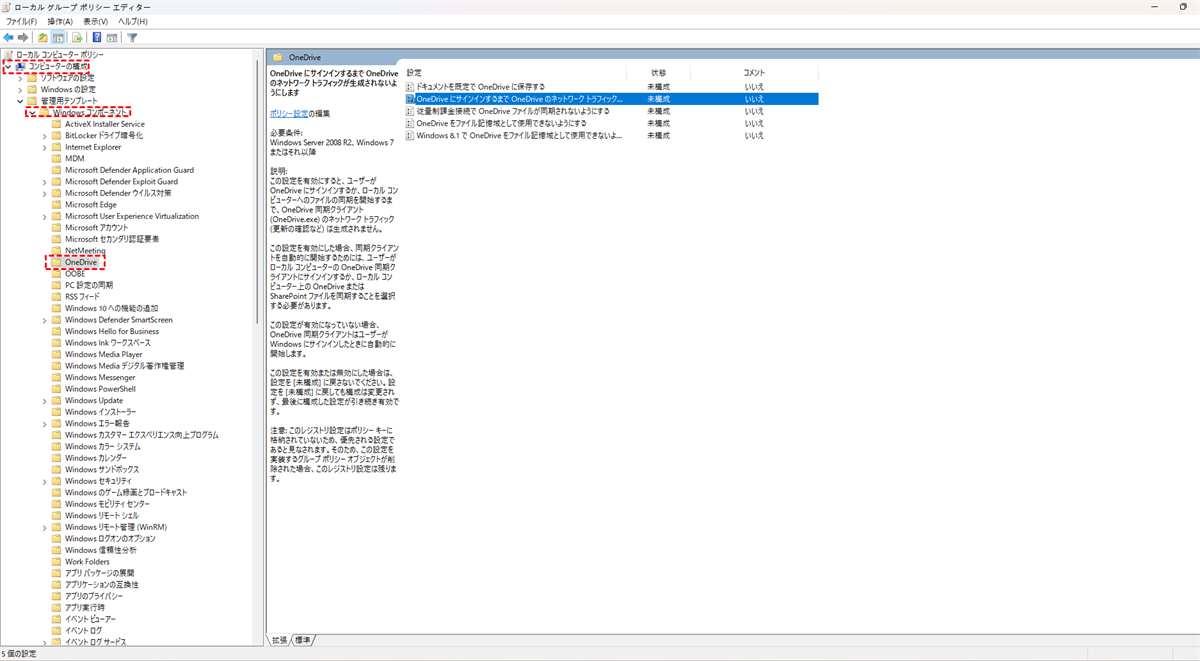1200x661 pixels.
Task: Expand the Internet Explorer node arrow
Action: point(44,147)
